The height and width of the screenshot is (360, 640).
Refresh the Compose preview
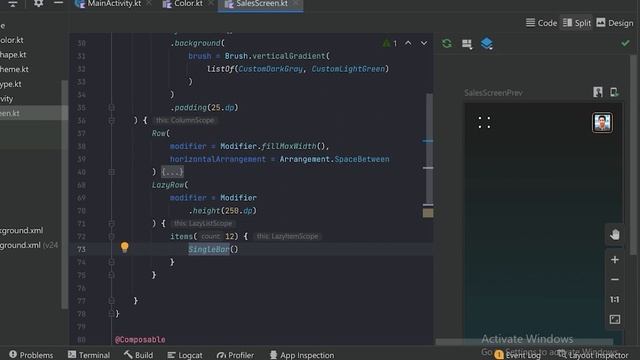[447, 43]
